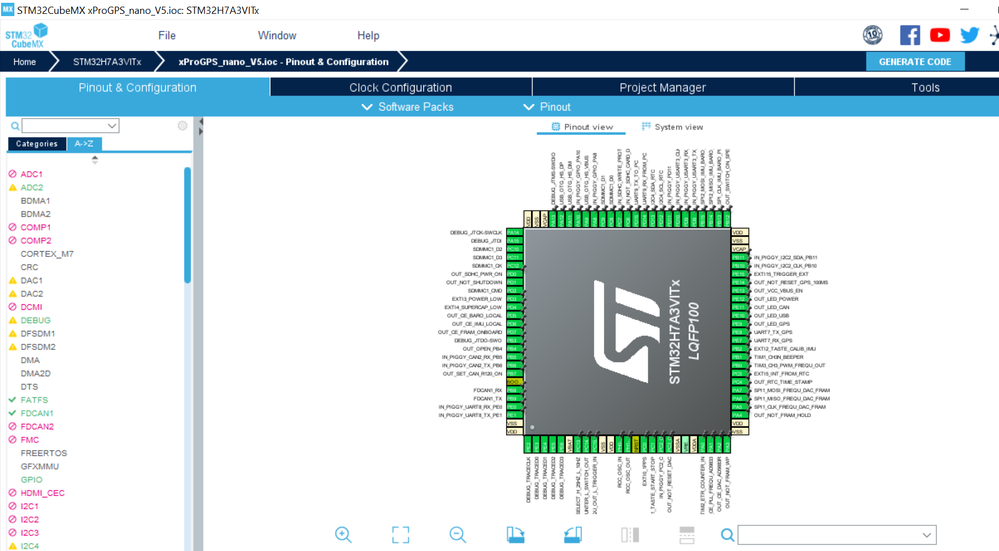Click the magnifier beside the category search box
Screen dimensions: 999x551
[15, 126]
